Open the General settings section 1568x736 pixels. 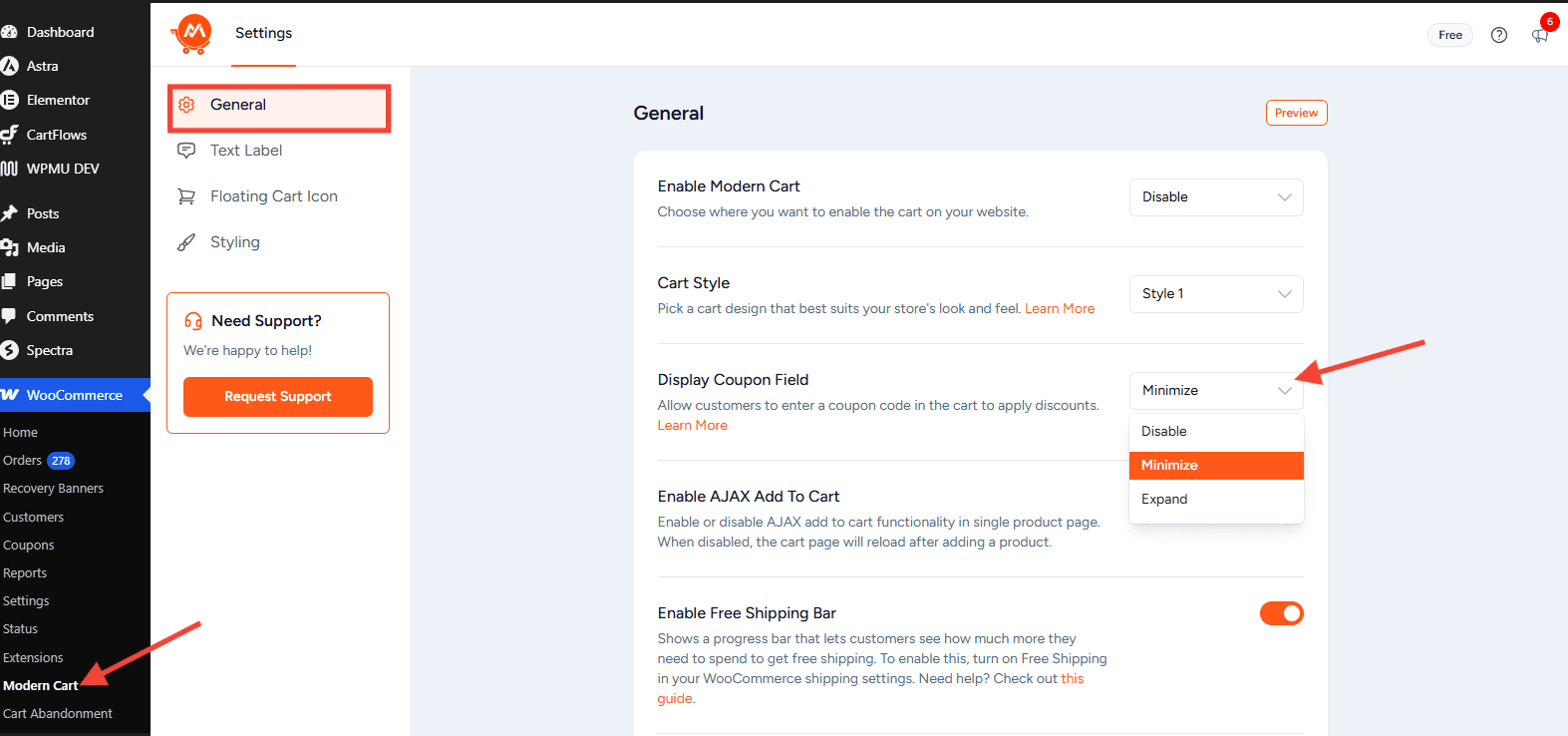click(279, 108)
